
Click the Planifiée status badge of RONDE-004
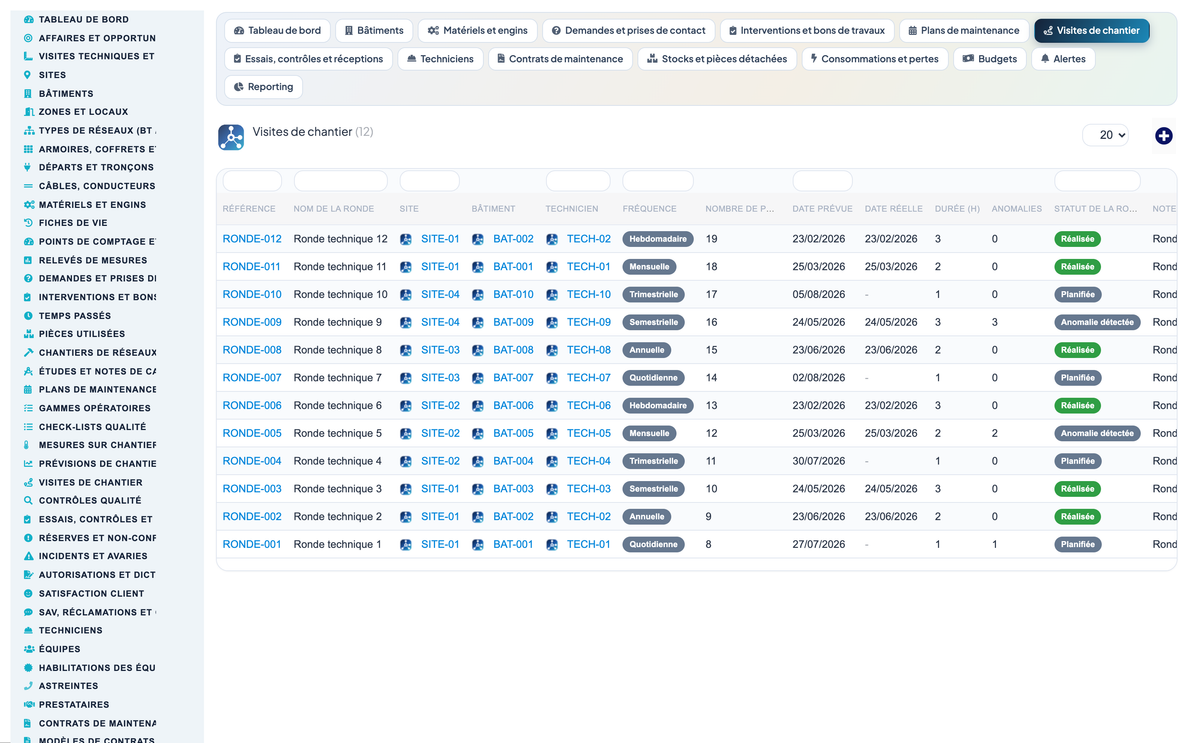(x=1078, y=461)
